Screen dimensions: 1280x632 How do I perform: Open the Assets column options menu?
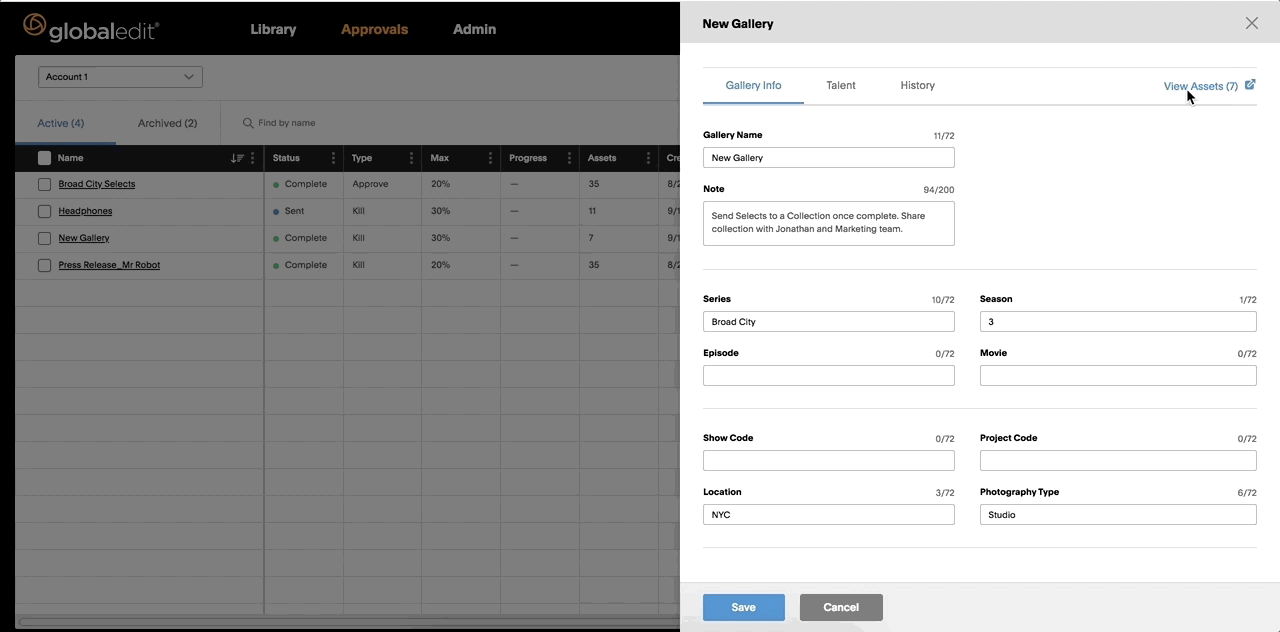coord(648,158)
